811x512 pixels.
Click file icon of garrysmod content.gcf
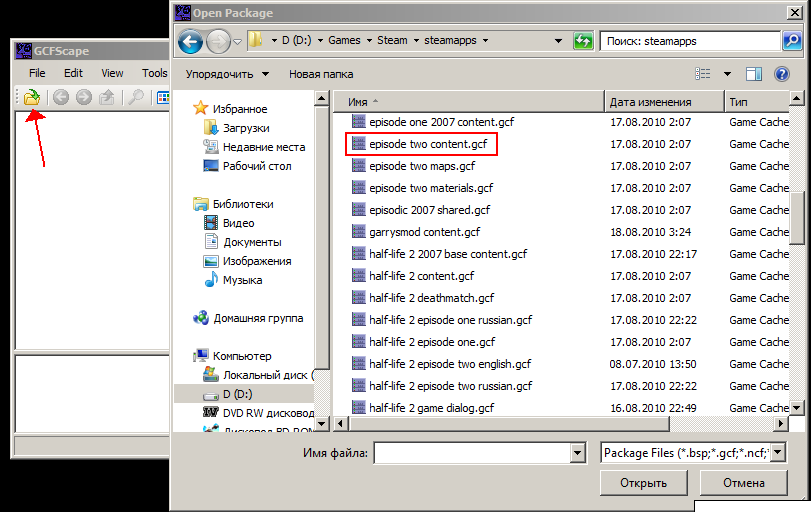(358, 231)
